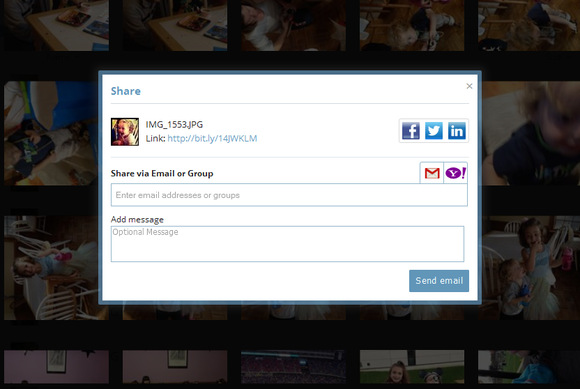Close the Share dialog
Screen dimensions: 580x389
point(469,86)
